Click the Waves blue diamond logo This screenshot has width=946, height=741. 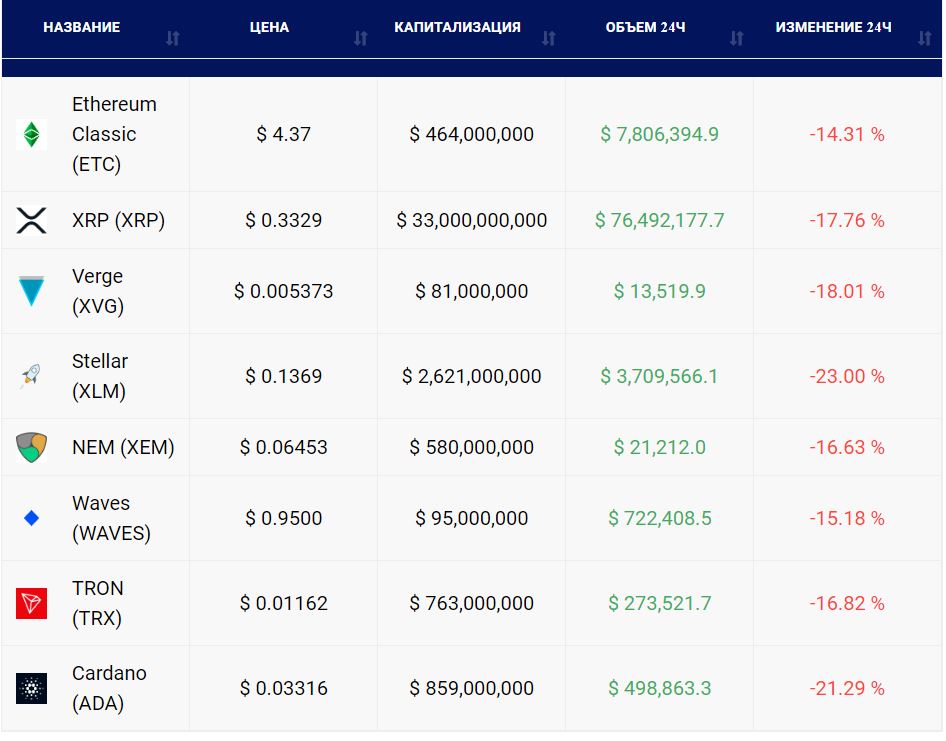coord(31,518)
